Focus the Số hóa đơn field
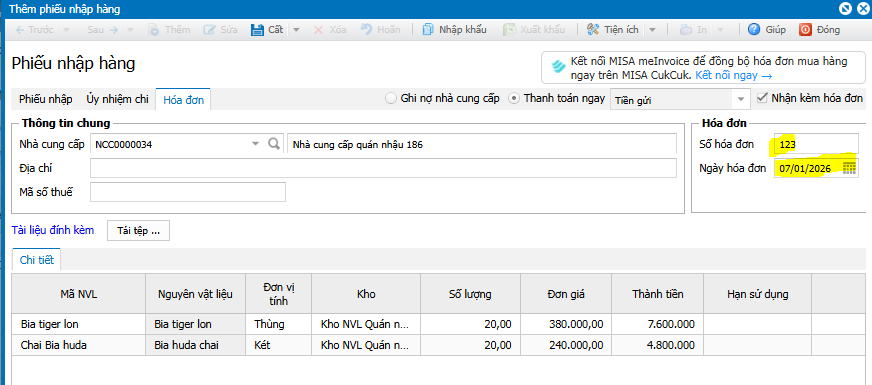Image resolution: width=872 pixels, height=385 pixels. pyautogui.click(x=816, y=145)
